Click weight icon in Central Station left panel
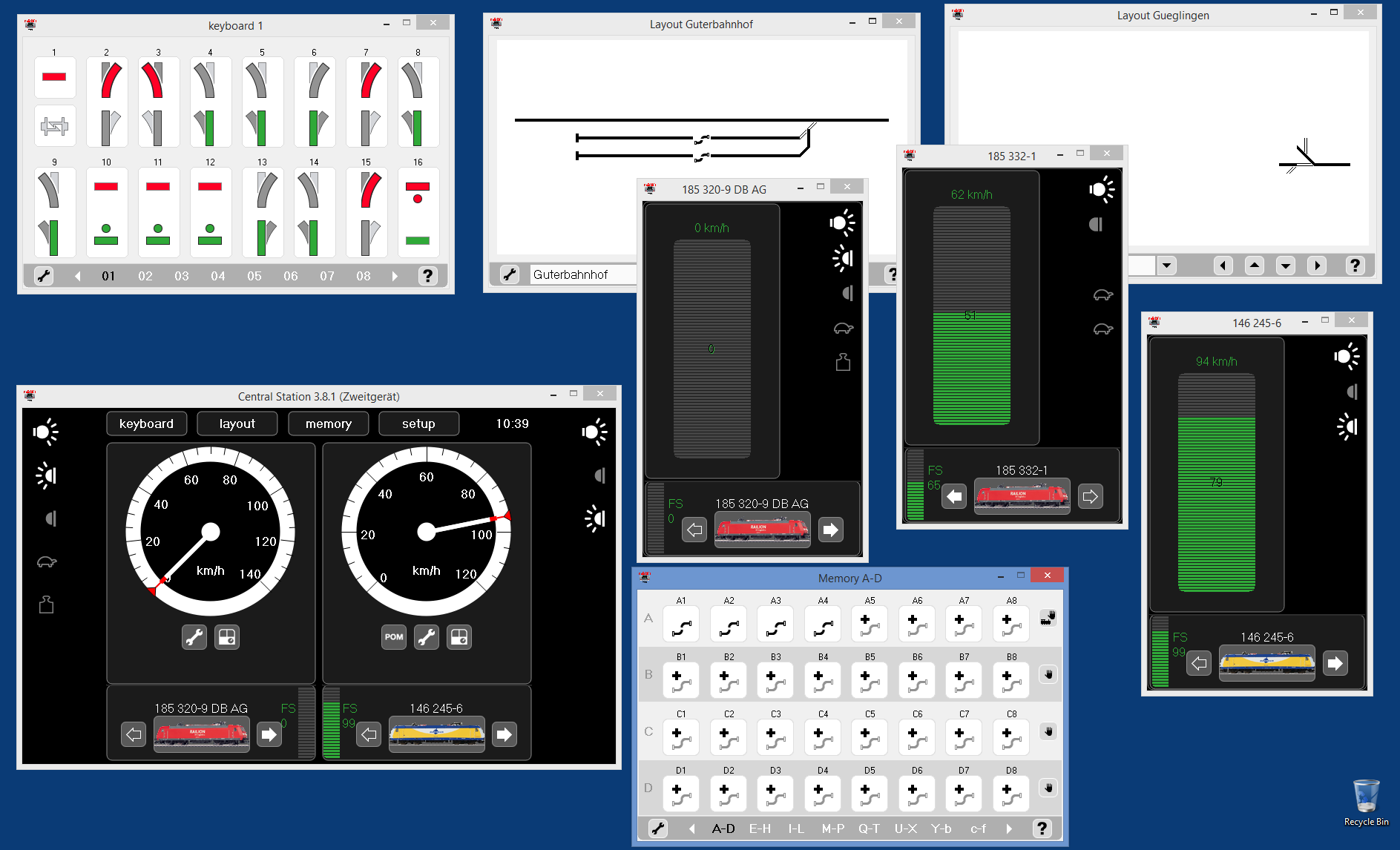The image size is (1400, 850). click(x=46, y=604)
